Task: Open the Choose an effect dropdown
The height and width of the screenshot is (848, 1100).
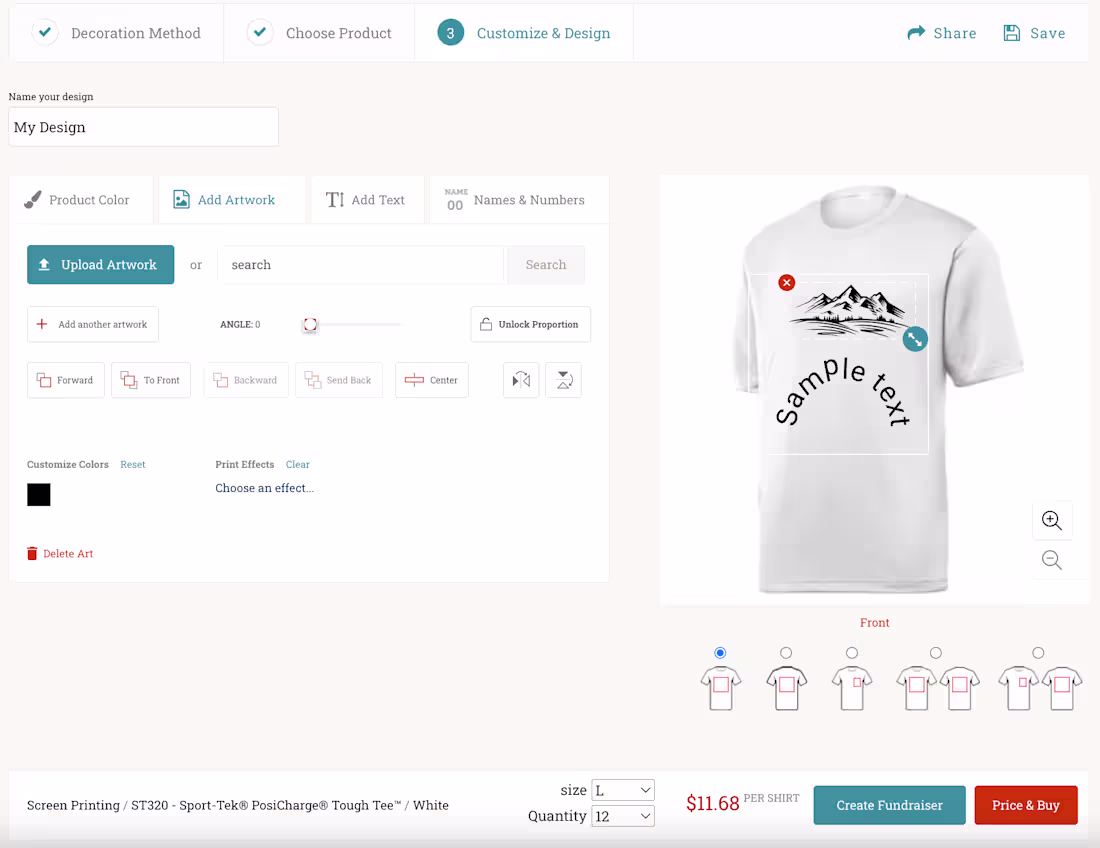Action: click(x=264, y=488)
